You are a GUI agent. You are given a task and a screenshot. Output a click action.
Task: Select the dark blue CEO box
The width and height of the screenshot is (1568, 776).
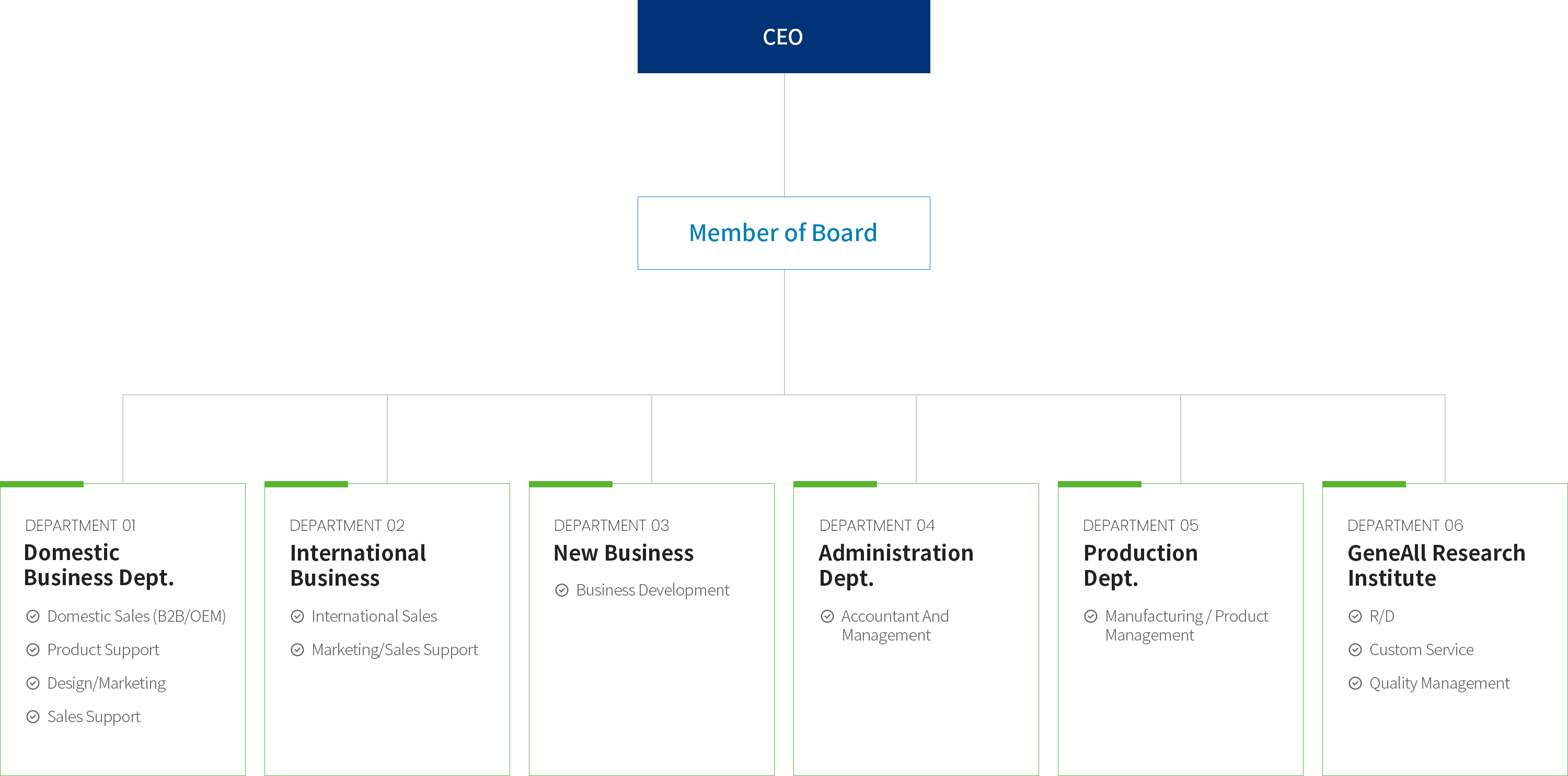(783, 37)
